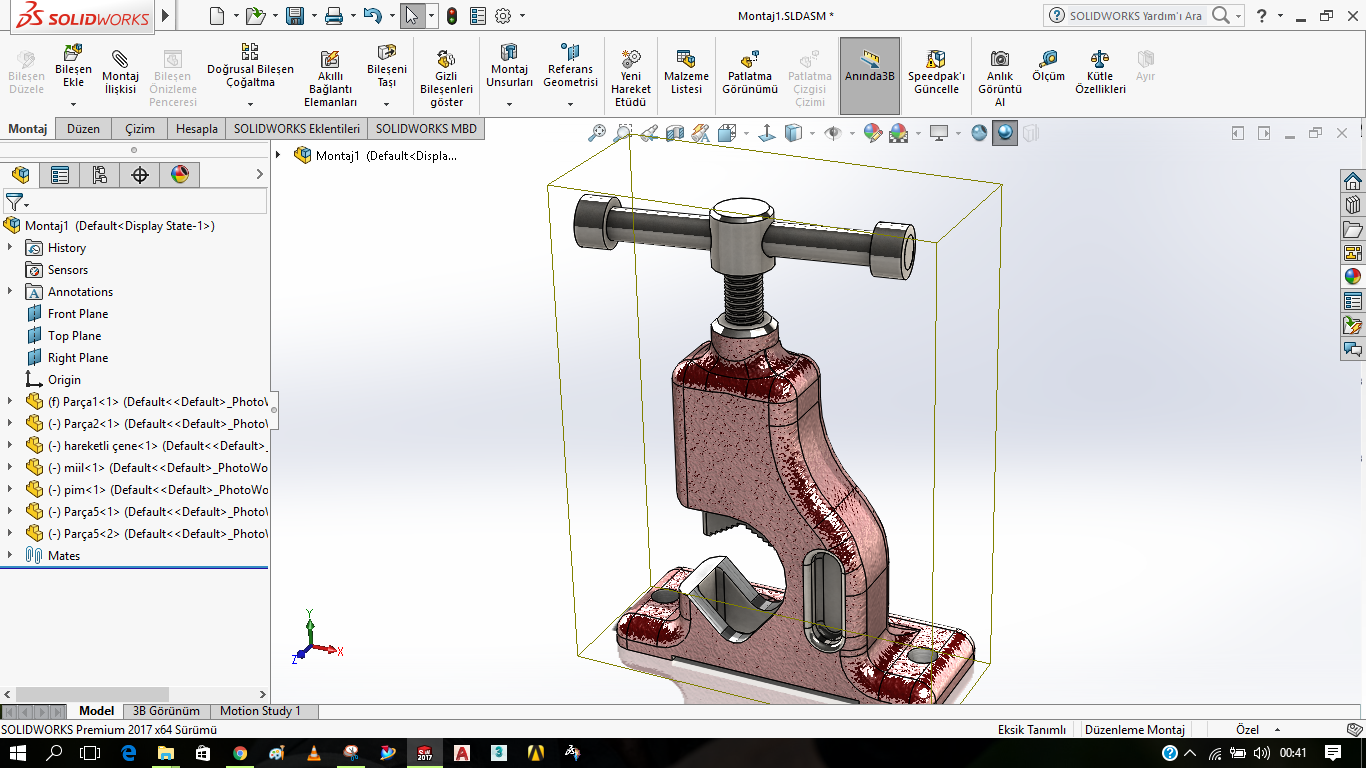Viewport: 1366px width, 768px height.
Task: Toggle the Select cursor tool
Action: 412,15
